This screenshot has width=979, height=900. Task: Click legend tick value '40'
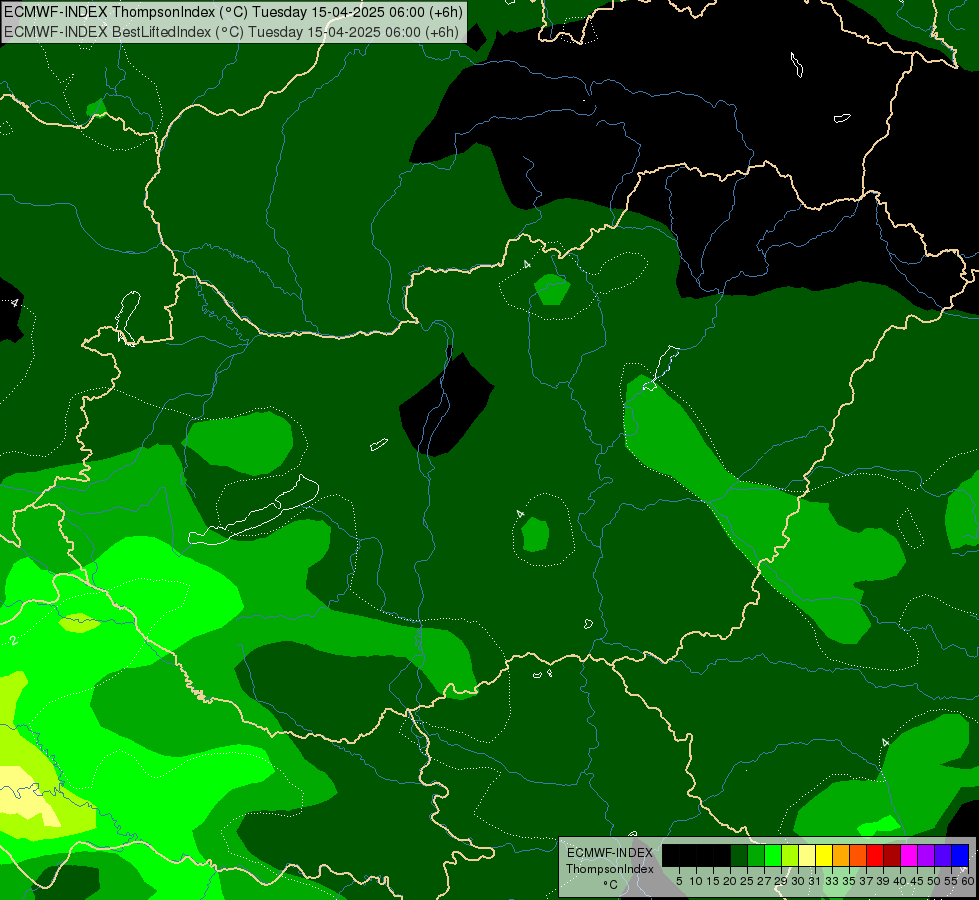pyautogui.click(x=900, y=881)
